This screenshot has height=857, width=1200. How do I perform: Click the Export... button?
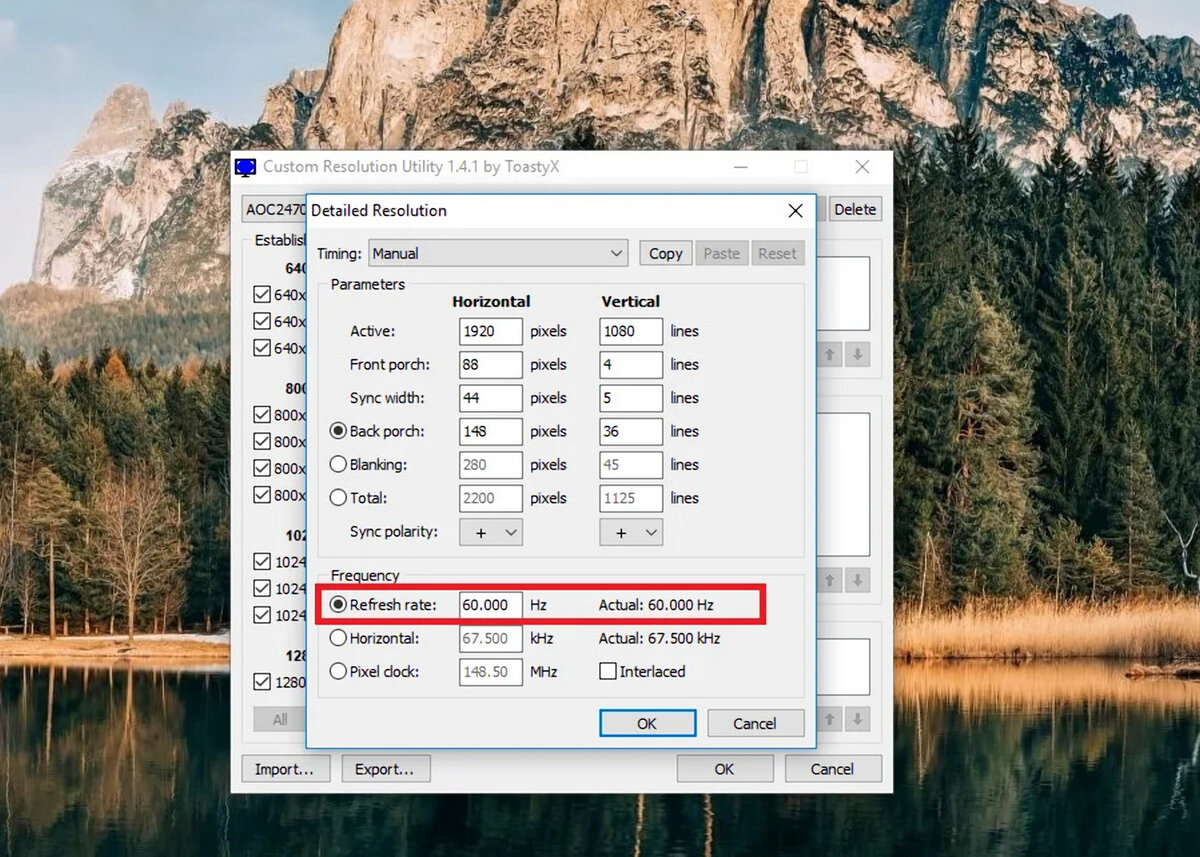click(x=385, y=769)
